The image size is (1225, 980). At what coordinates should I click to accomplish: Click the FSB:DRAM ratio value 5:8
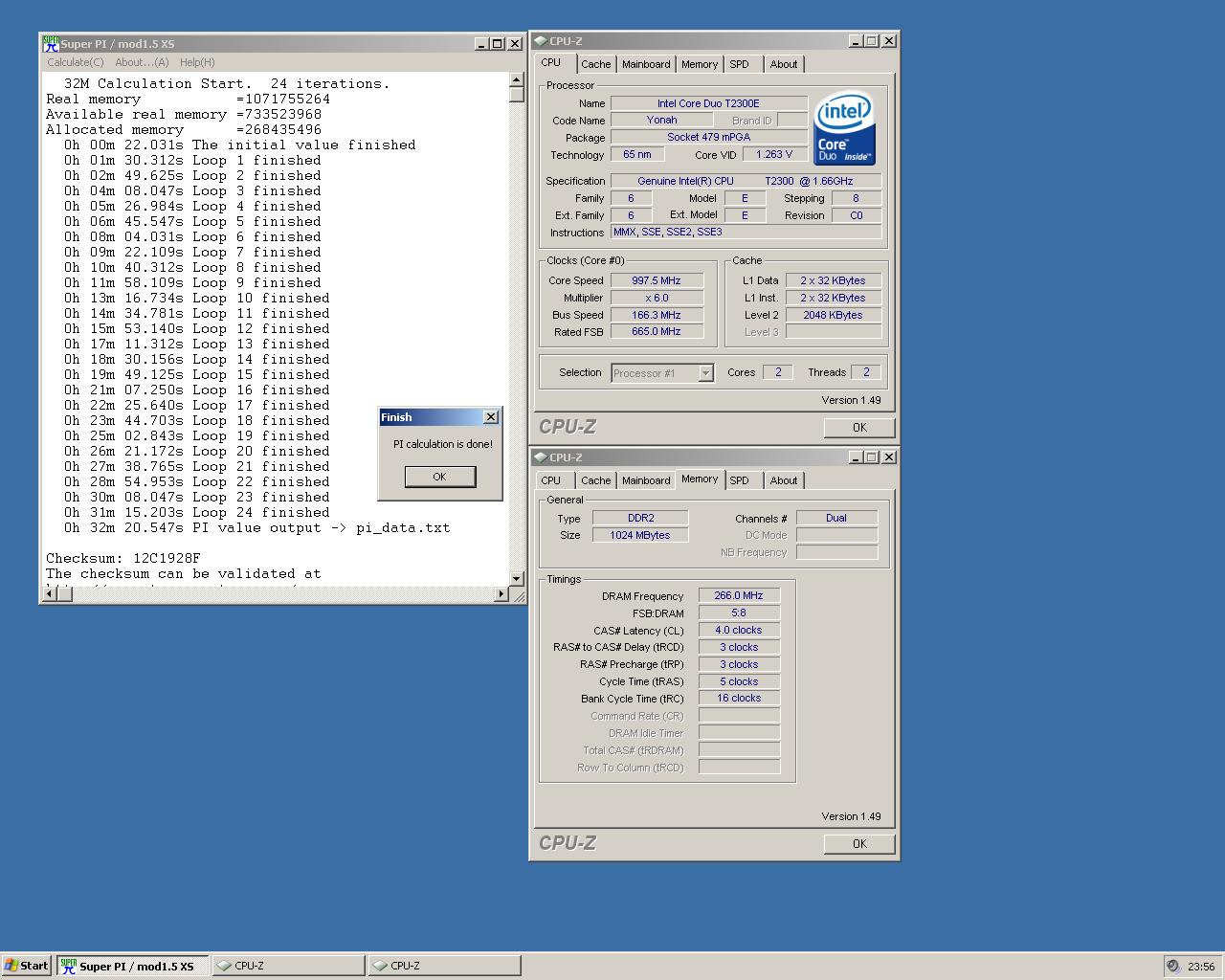coord(739,612)
